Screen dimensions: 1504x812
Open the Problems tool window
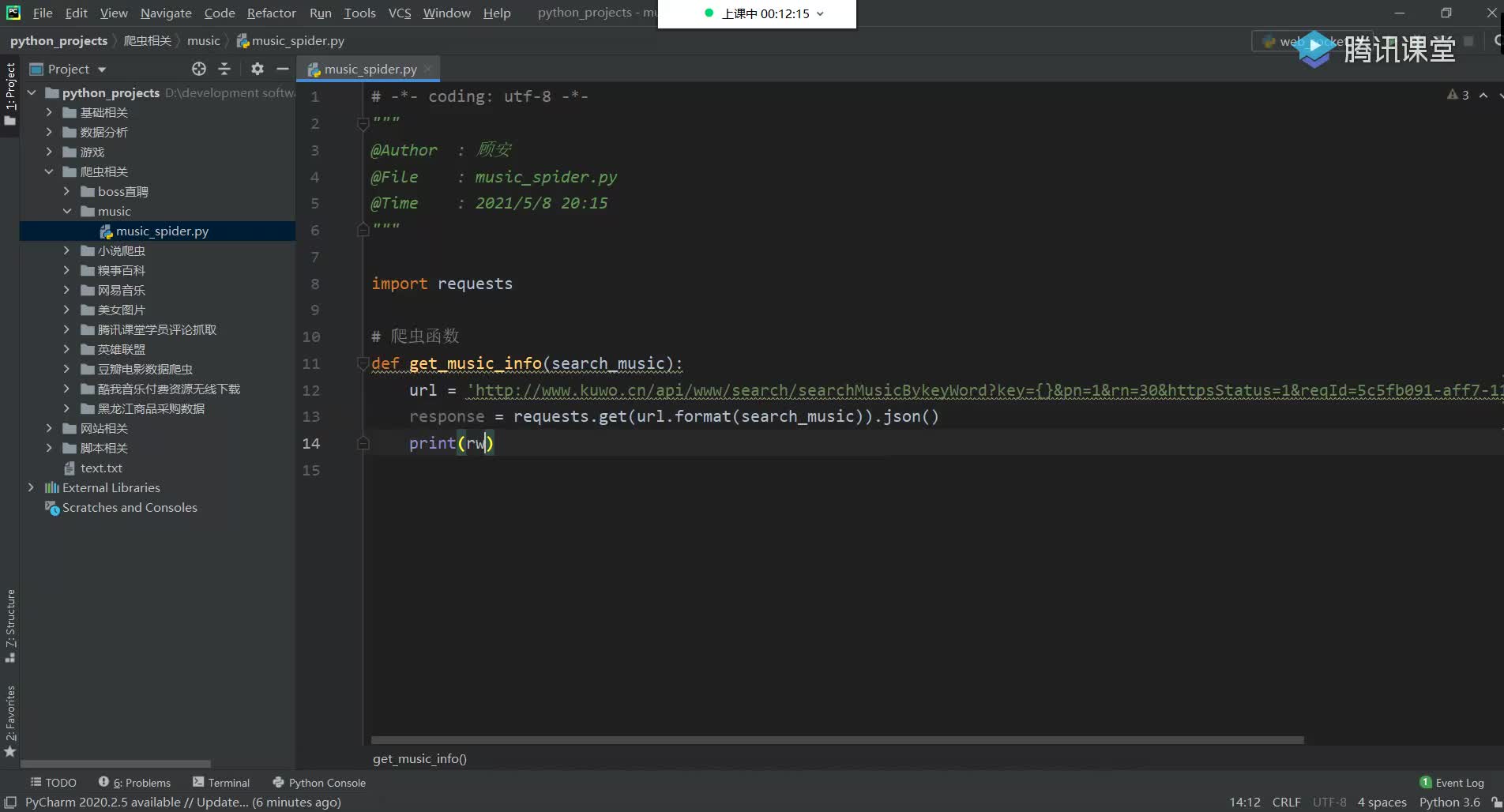(134, 782)
